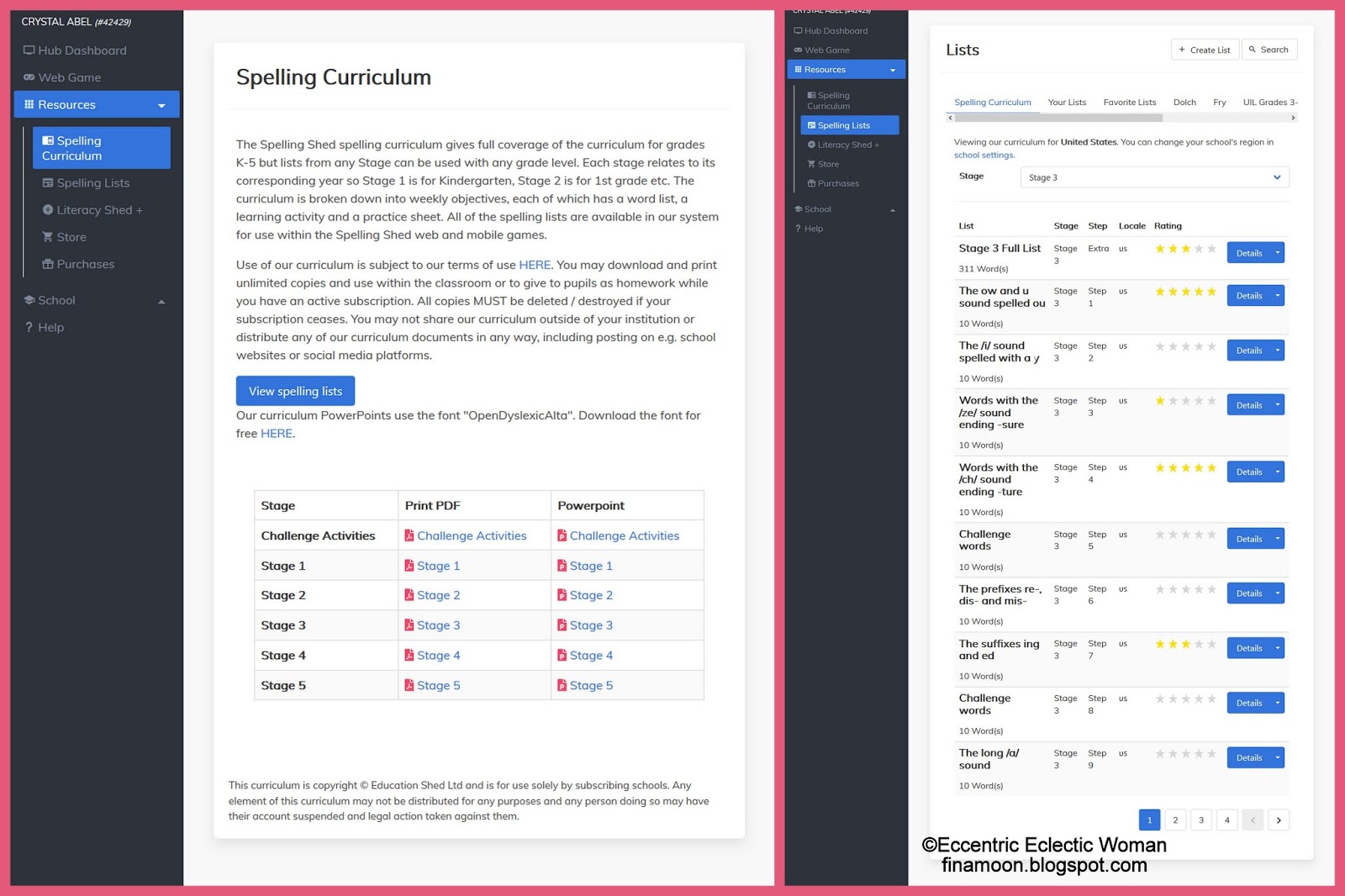Click the Create List button
1345x896 pixels.
point(1205,50)
